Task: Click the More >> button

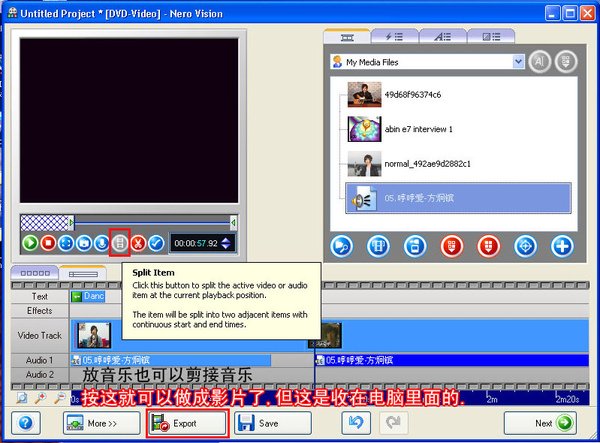Action: click(x=102, y=423)
